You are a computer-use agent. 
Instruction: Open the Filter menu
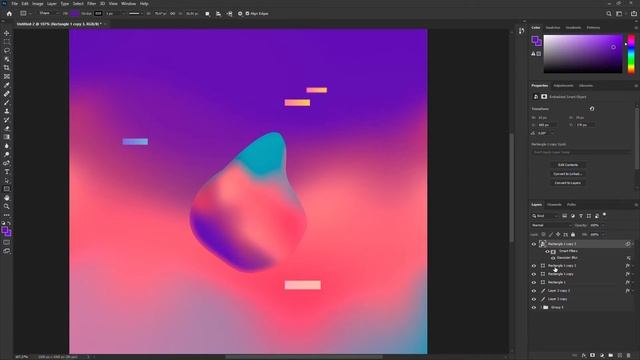(91, 4)
